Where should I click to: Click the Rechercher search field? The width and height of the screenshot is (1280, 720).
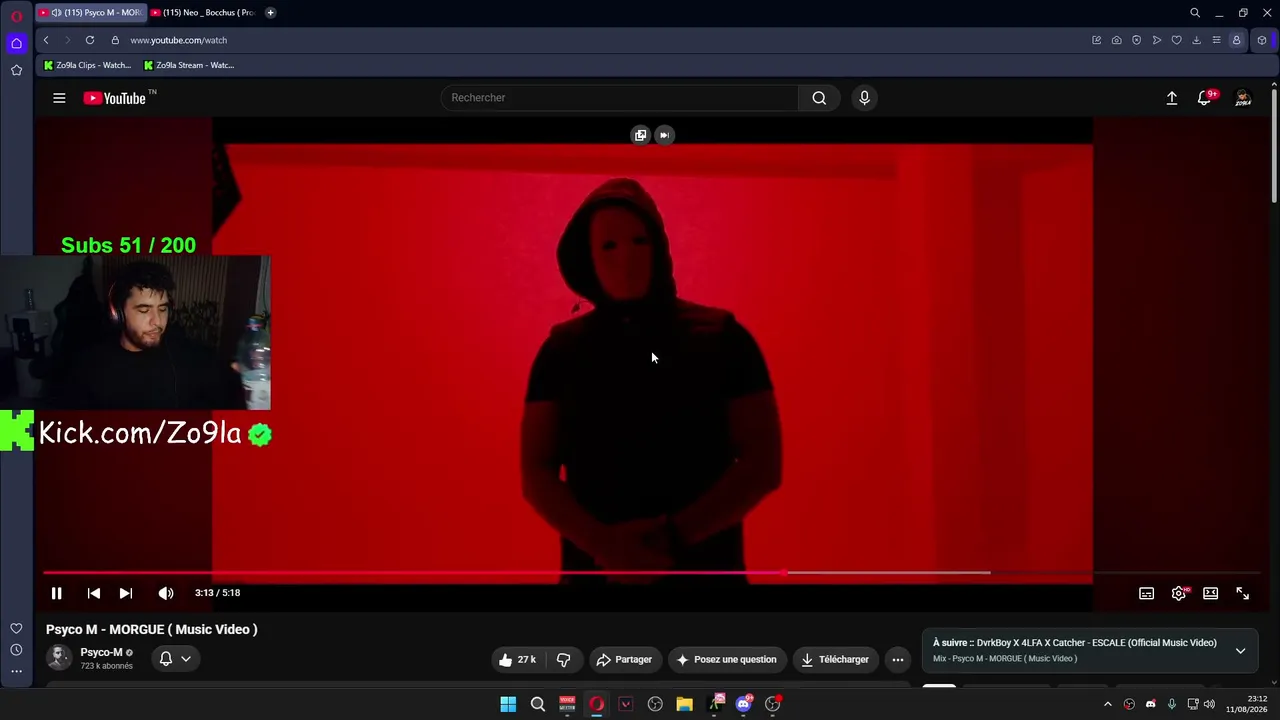(x=620, y=98)
